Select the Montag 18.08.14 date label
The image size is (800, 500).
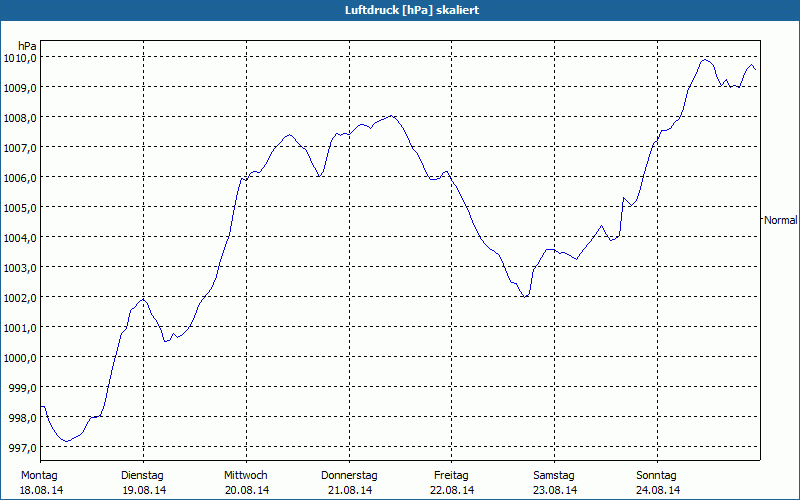[x=40, y=482]
